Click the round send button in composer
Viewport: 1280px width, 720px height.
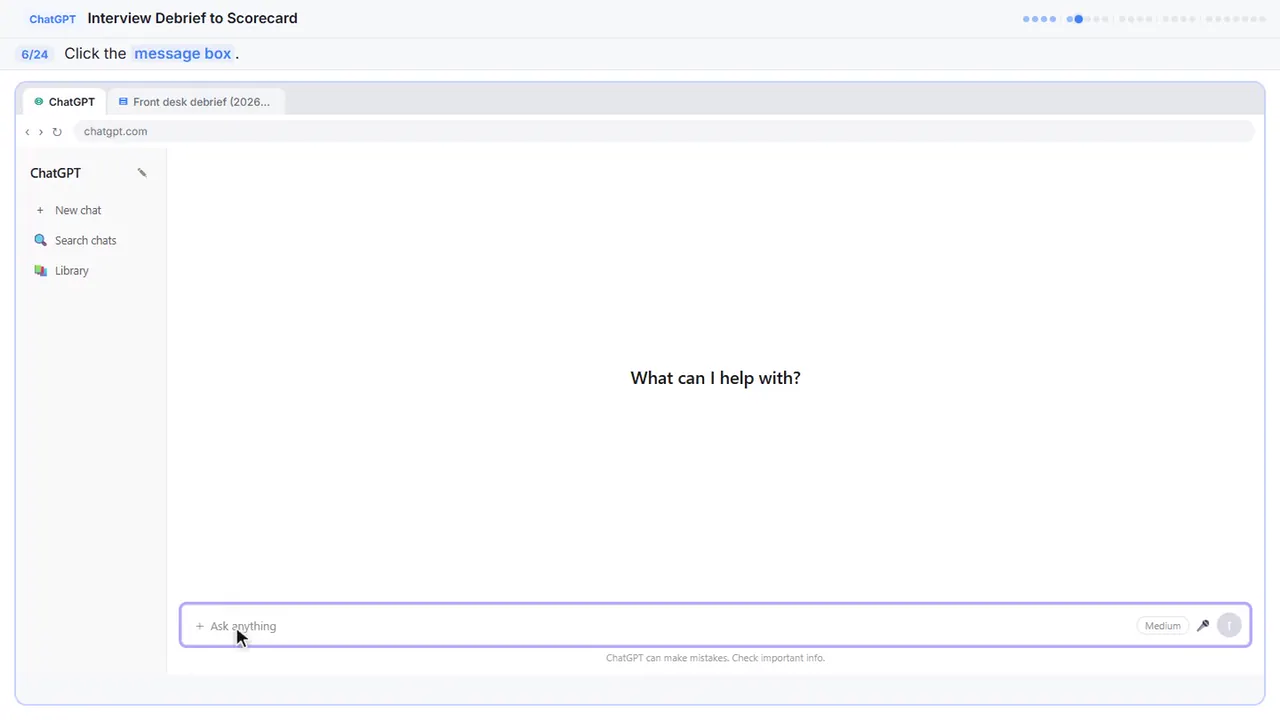(1229, 625)
